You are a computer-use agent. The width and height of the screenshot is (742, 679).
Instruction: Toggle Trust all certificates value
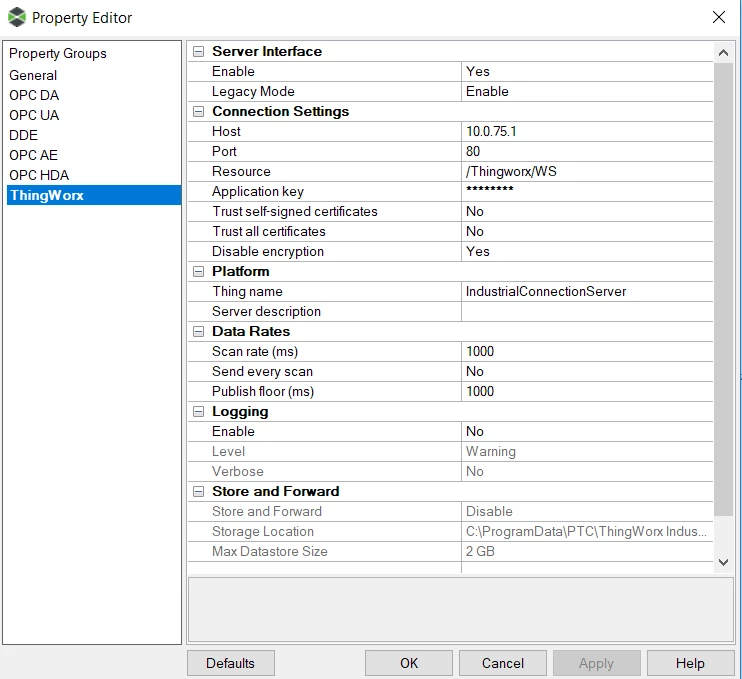click(587, 231)
